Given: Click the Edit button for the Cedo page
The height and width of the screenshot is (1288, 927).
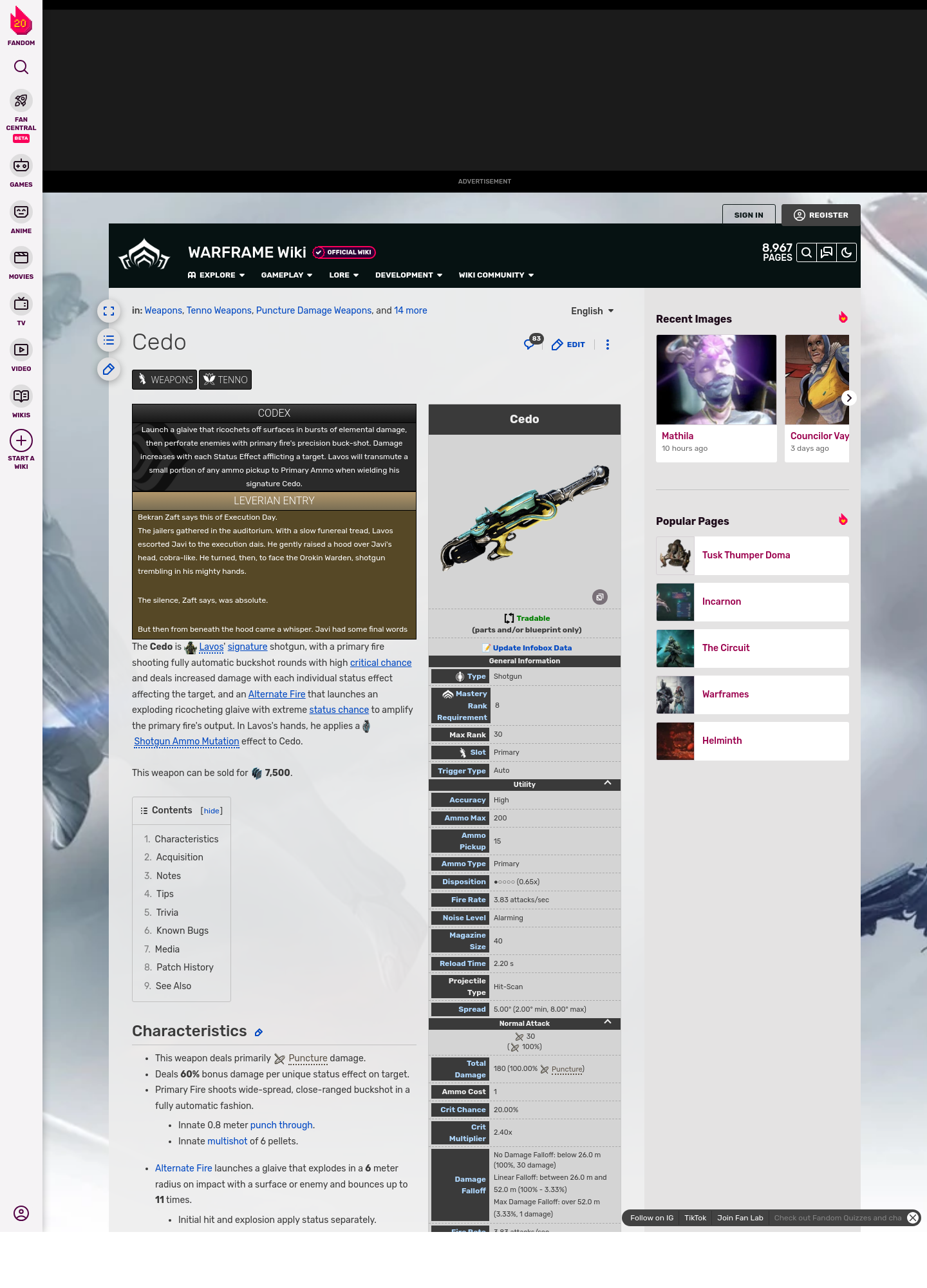Looking at the screenshot, I should [x=568, y=345].
